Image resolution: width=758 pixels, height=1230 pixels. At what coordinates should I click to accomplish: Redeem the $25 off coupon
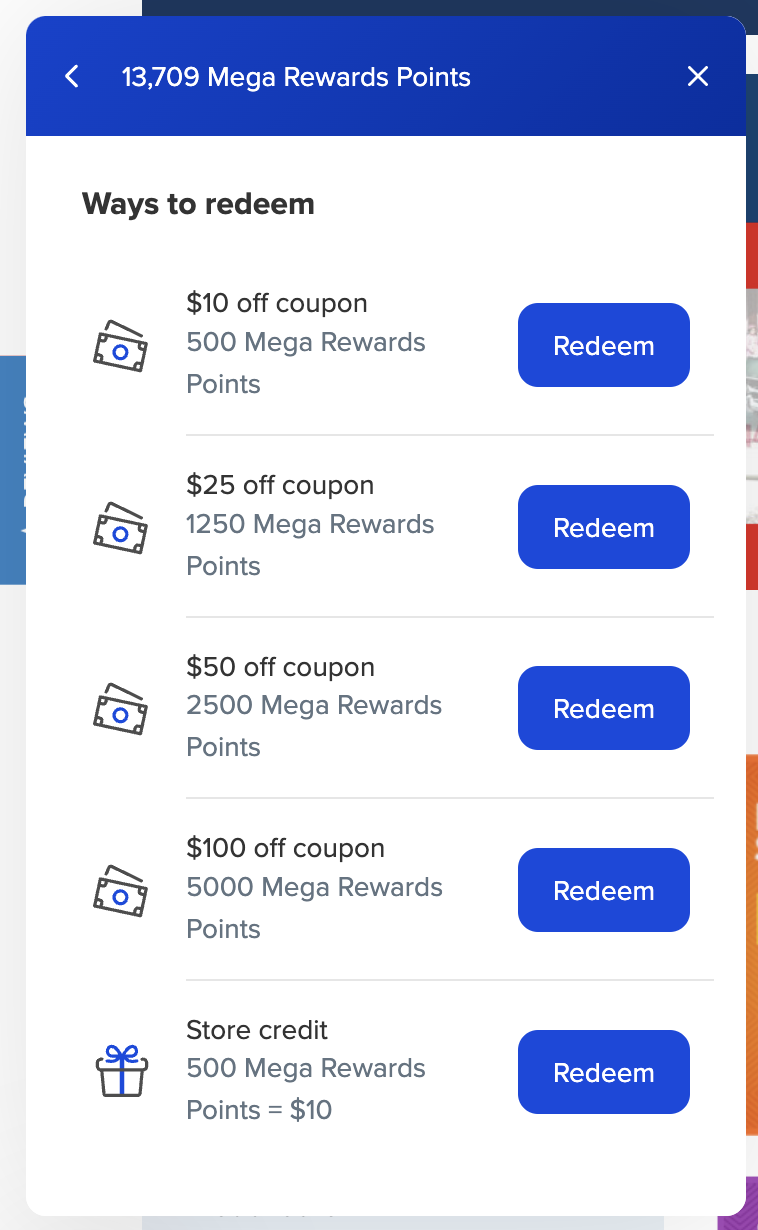pos(603,527)
